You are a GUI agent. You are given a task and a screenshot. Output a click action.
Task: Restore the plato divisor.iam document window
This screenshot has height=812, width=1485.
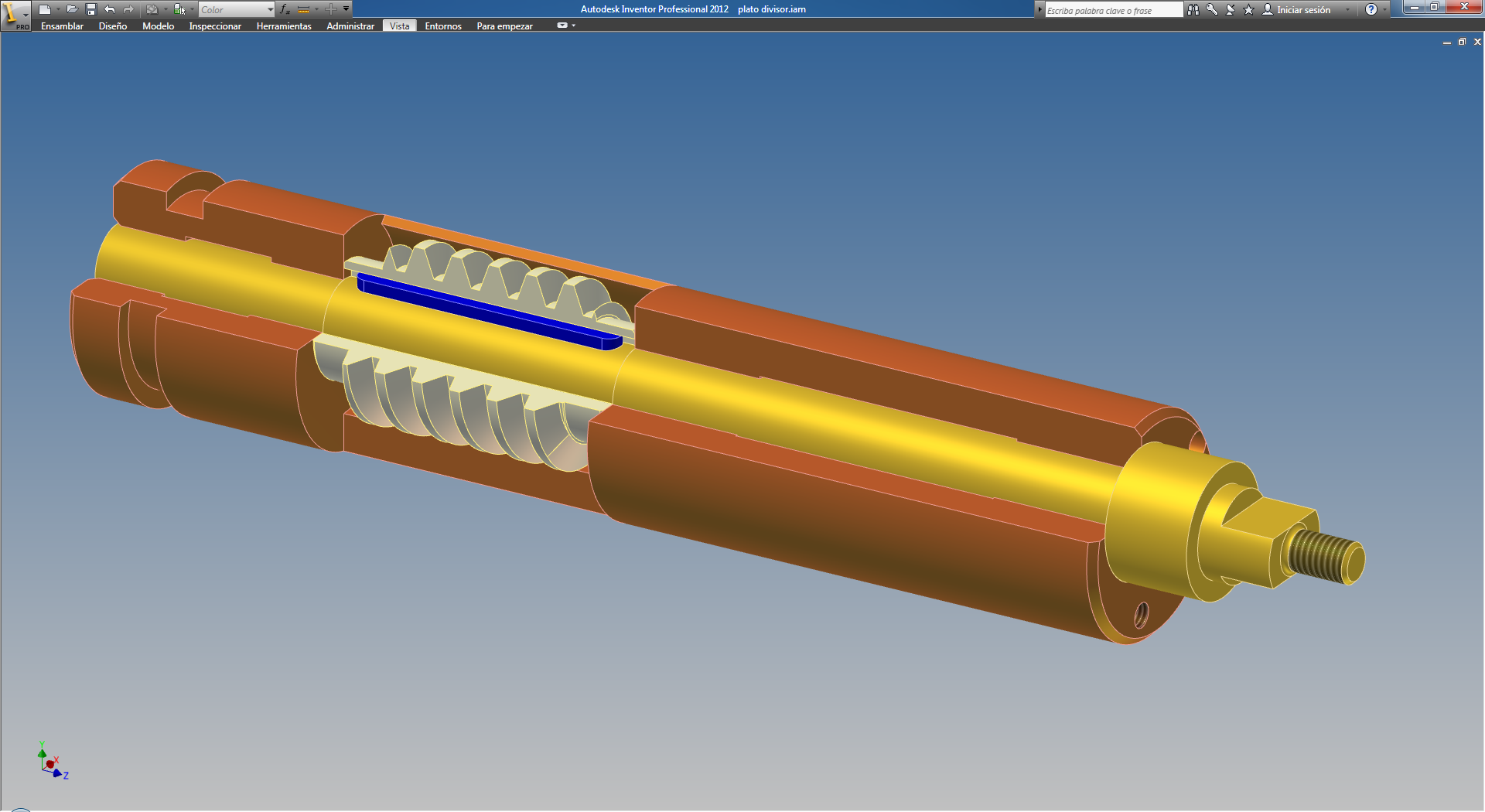[1462, 42]
